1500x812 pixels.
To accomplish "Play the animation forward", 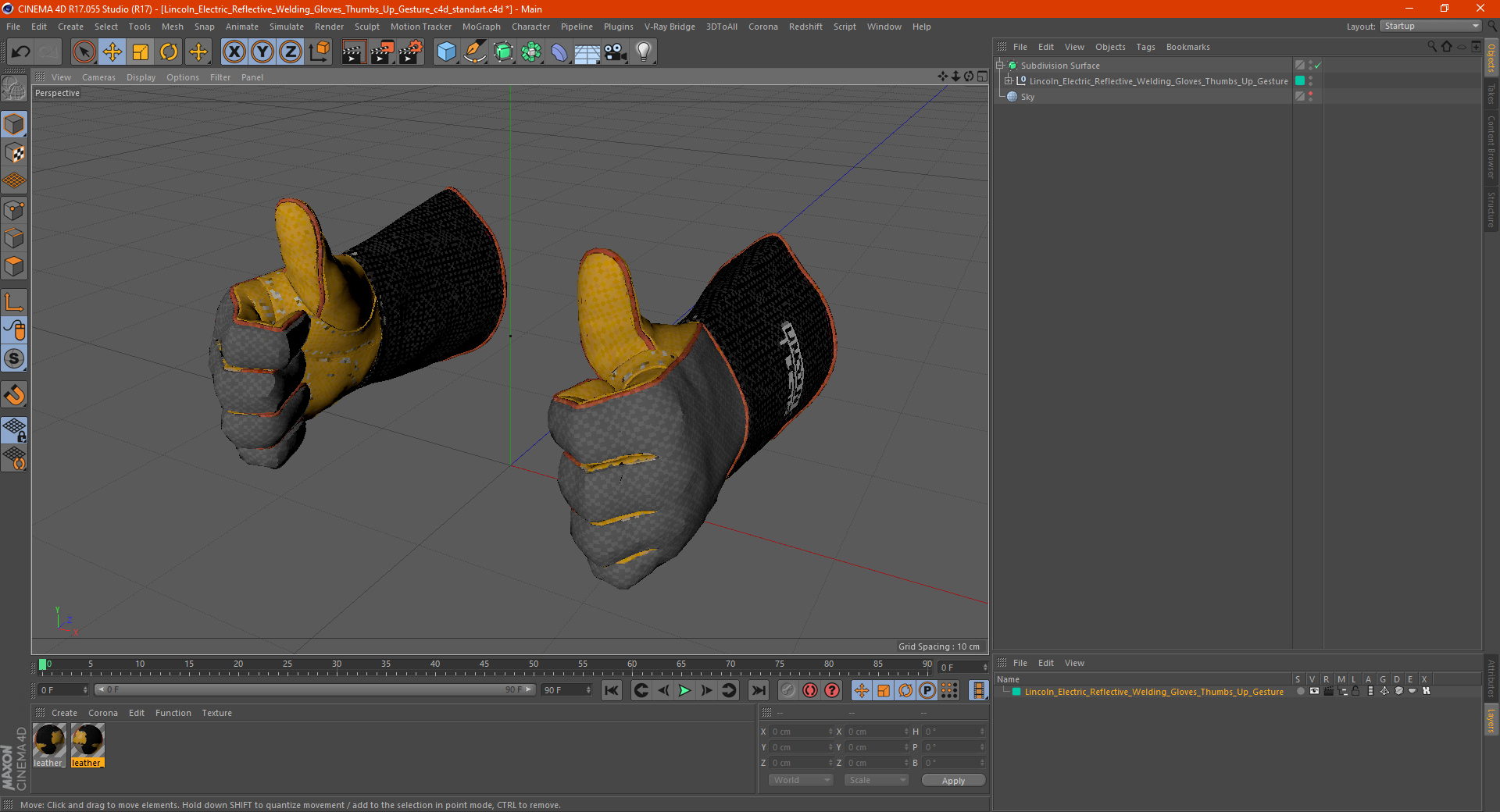I will tap(684, 690).
